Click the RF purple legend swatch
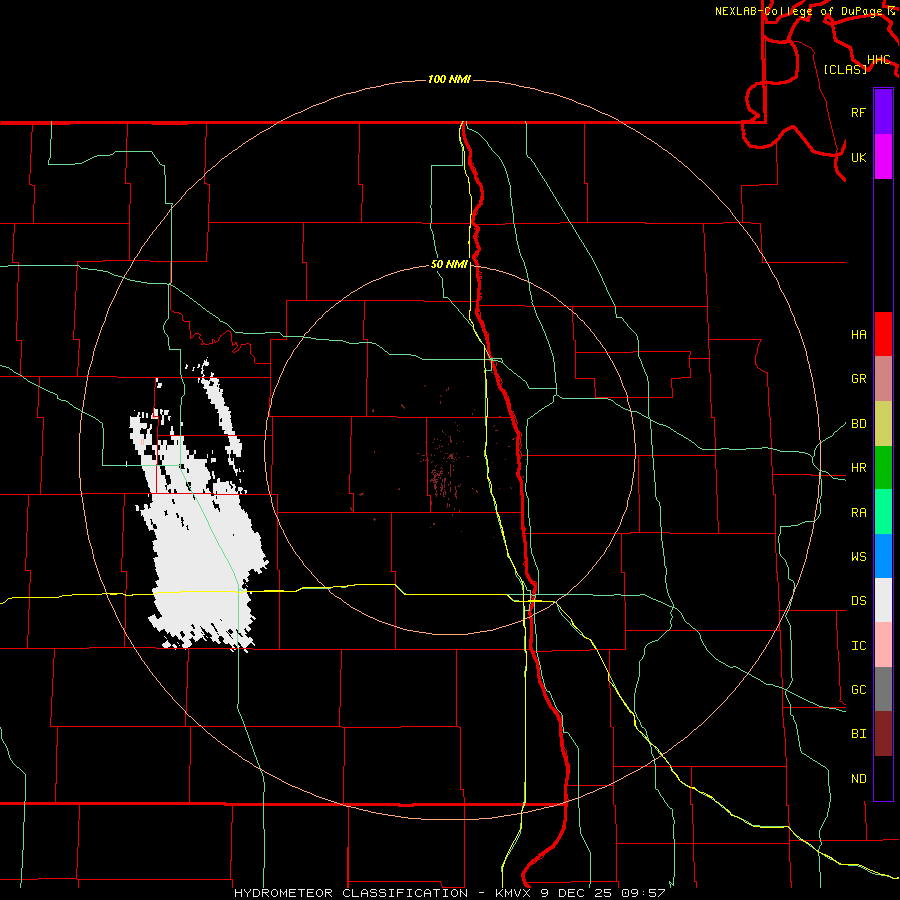The image size is (900, 900). pyautogui.click(x=883, y=112)
